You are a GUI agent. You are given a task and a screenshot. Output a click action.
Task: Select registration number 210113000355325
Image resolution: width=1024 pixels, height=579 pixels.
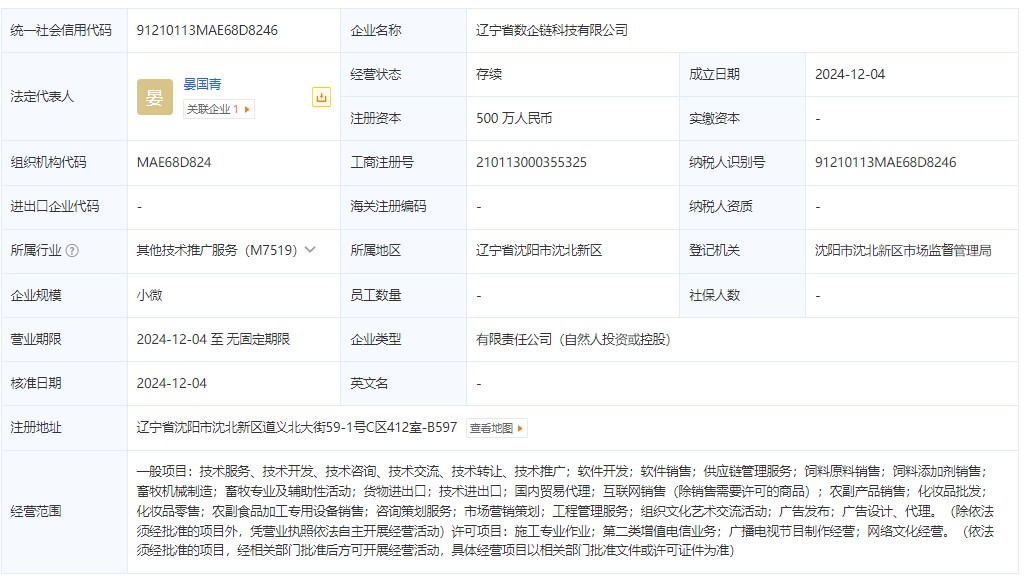pyautogui.click(x=532, y=163)
